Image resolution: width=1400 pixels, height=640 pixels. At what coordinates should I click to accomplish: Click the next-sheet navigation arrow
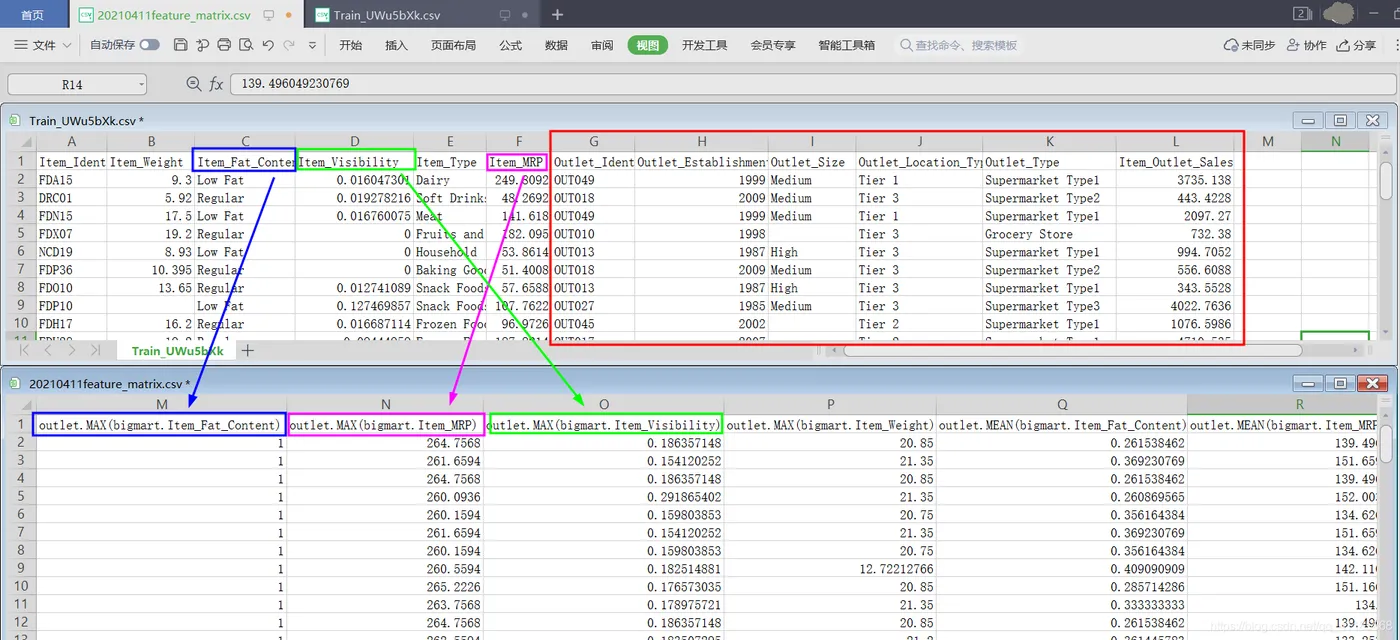[x=72, y=350]
